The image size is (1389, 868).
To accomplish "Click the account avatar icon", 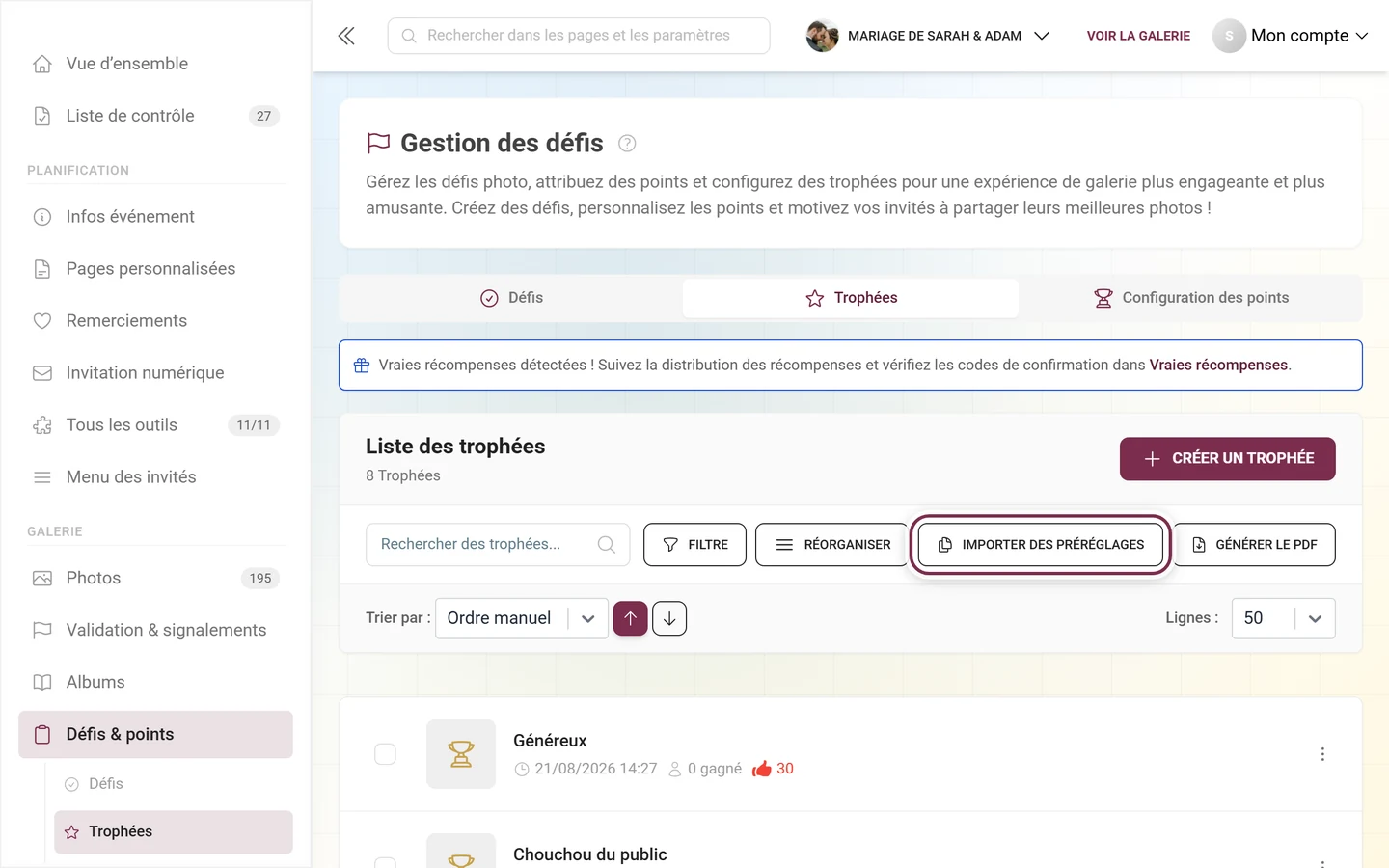I will click(x=1229, y=36).
